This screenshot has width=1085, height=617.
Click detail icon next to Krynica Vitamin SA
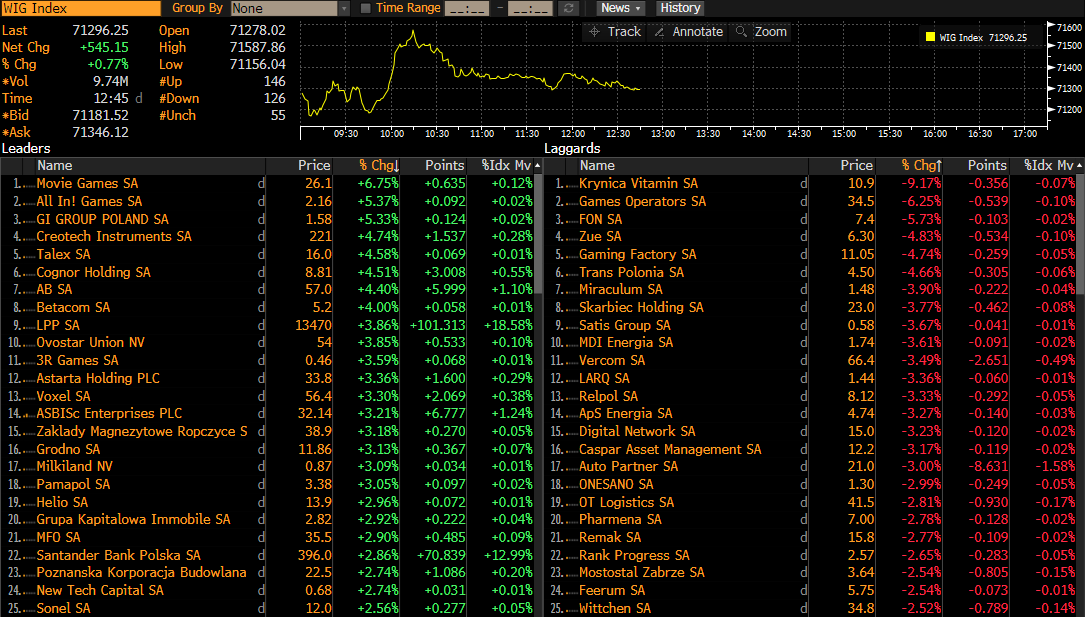click(803, 184)
